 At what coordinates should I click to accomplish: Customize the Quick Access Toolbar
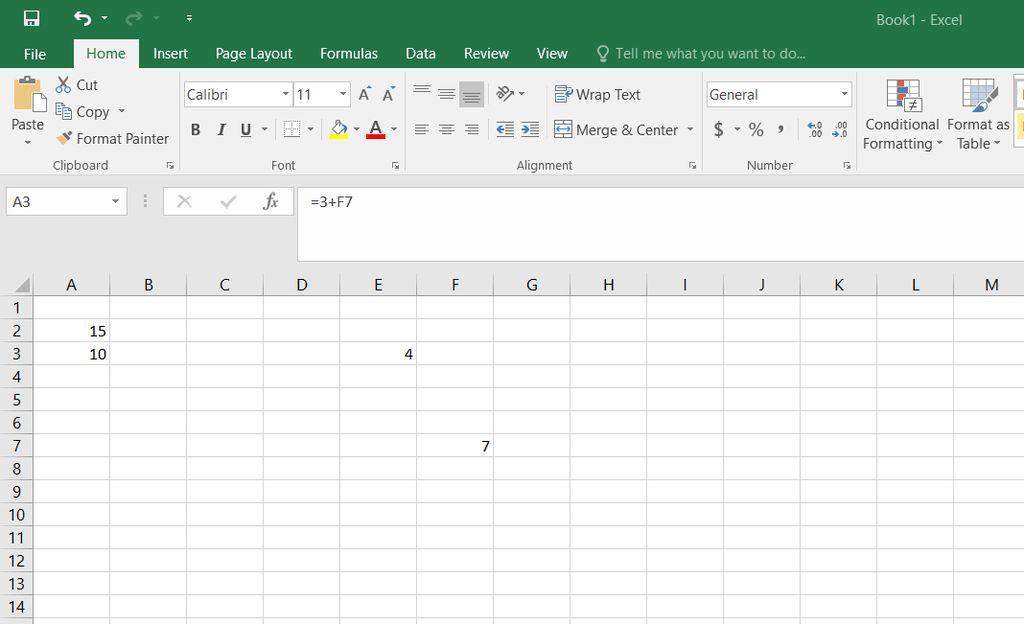[189, 18]
